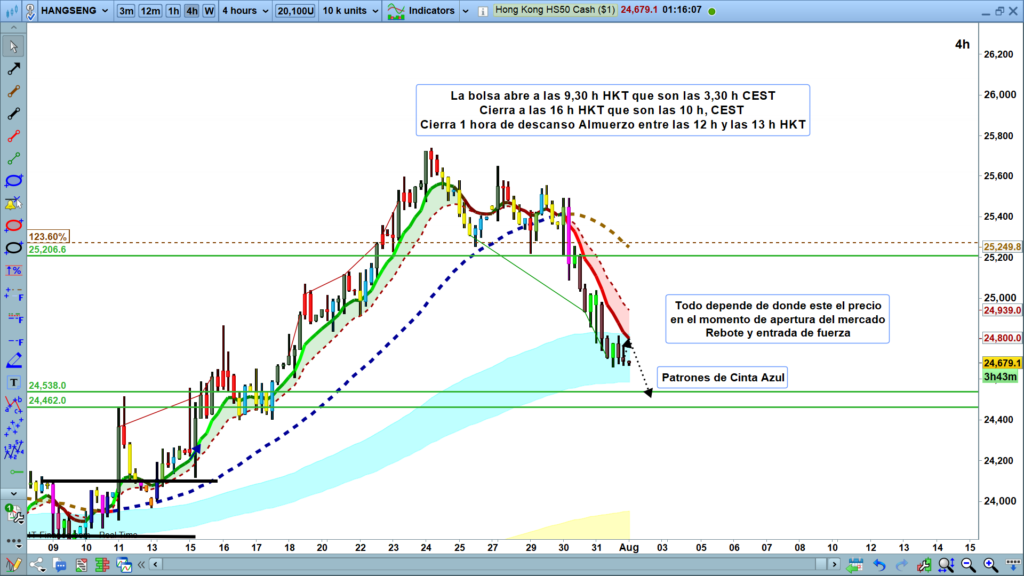This screenshot has width=1024, height=576.
Task: Select the Fibonacci percentage retracement tool
Action: [x=14, y=271]
